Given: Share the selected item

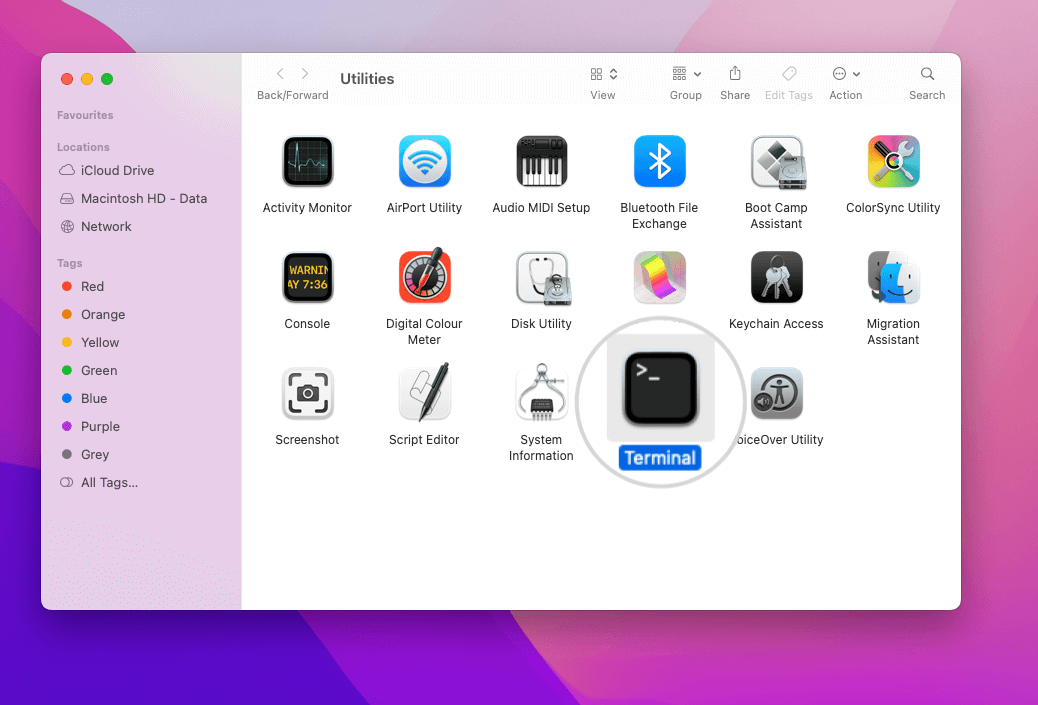Looking at the screenshot, I should [735, 74].
